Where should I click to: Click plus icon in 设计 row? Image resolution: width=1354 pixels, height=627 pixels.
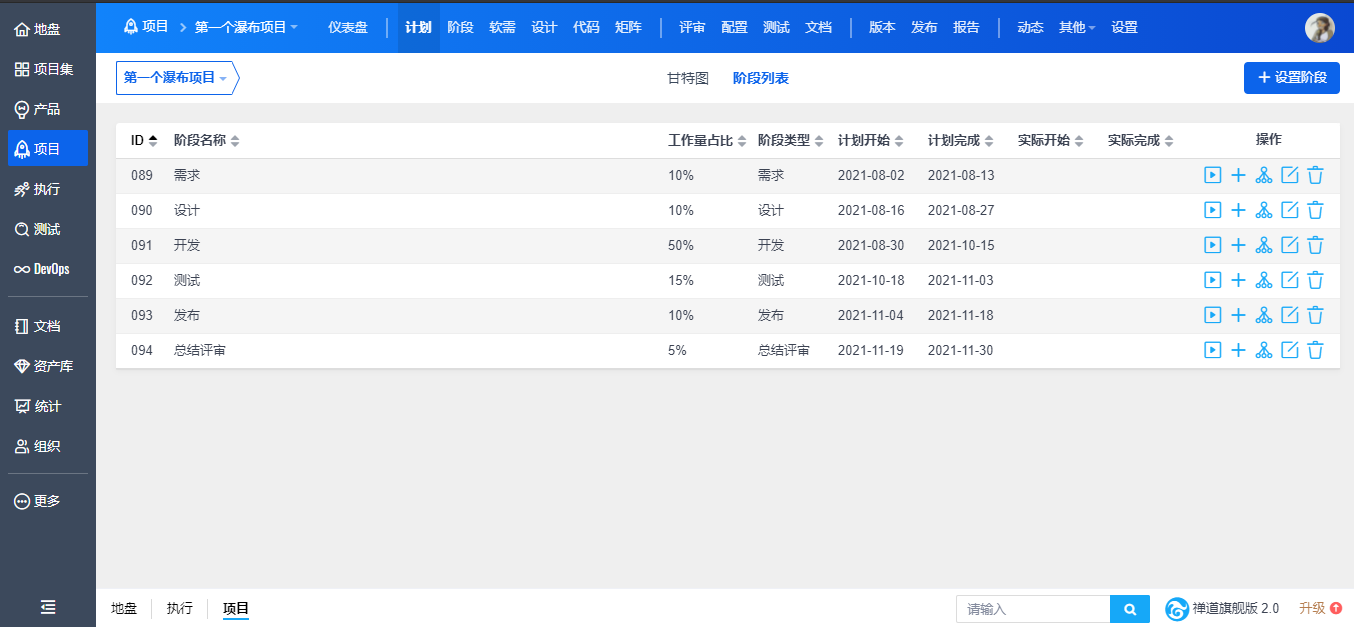(x=1238, y=210)
